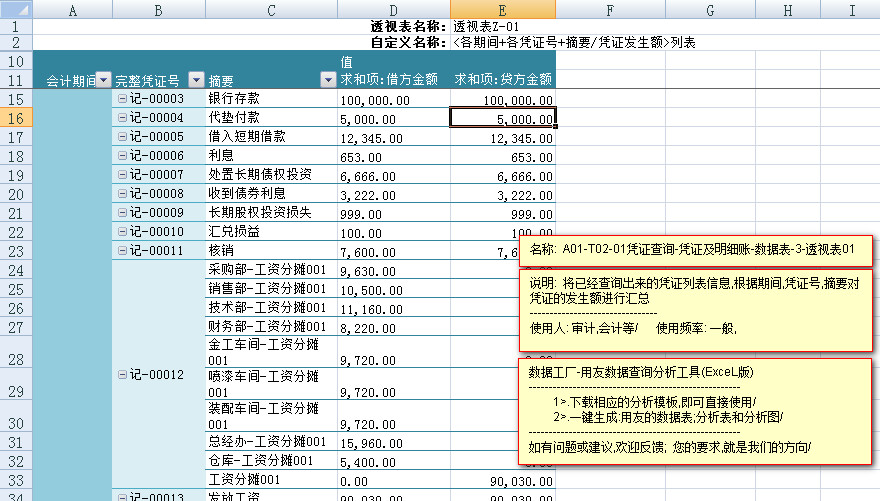Viewport: 880px width, 501px height.
Task: Click the minus icon beside 记-00009
Action: 122,213
